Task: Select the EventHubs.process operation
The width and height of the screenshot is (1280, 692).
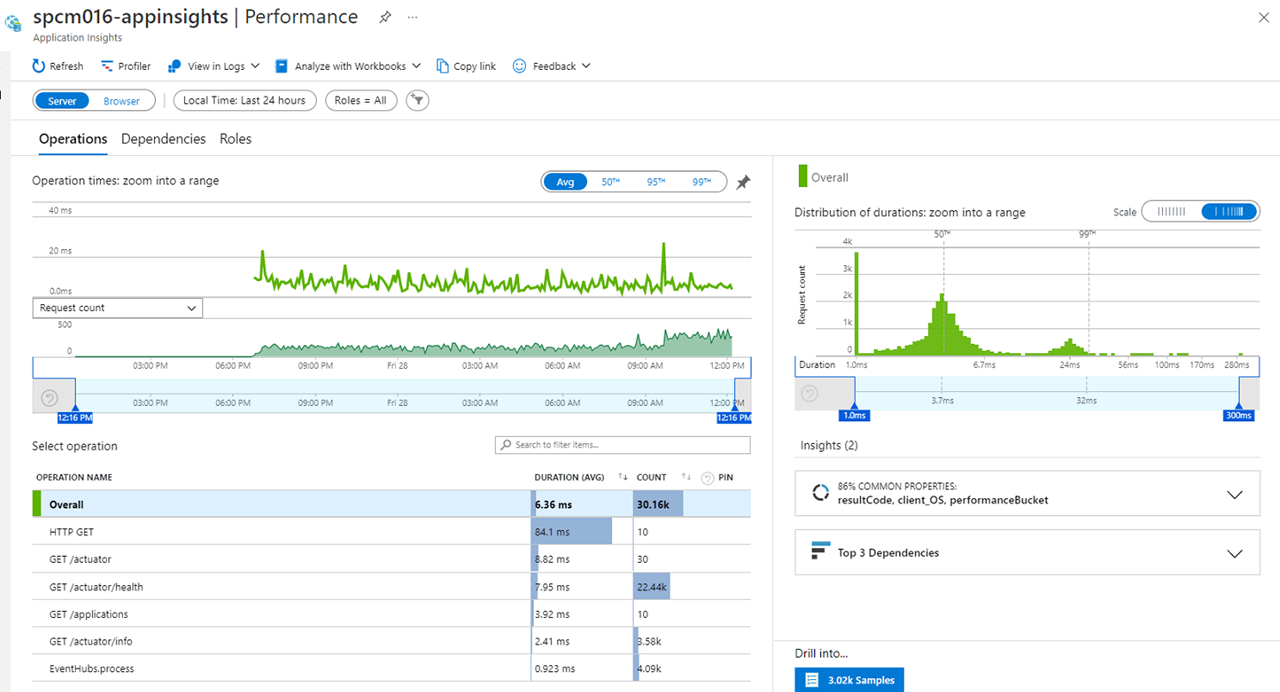Action: (x=391, y=668)
